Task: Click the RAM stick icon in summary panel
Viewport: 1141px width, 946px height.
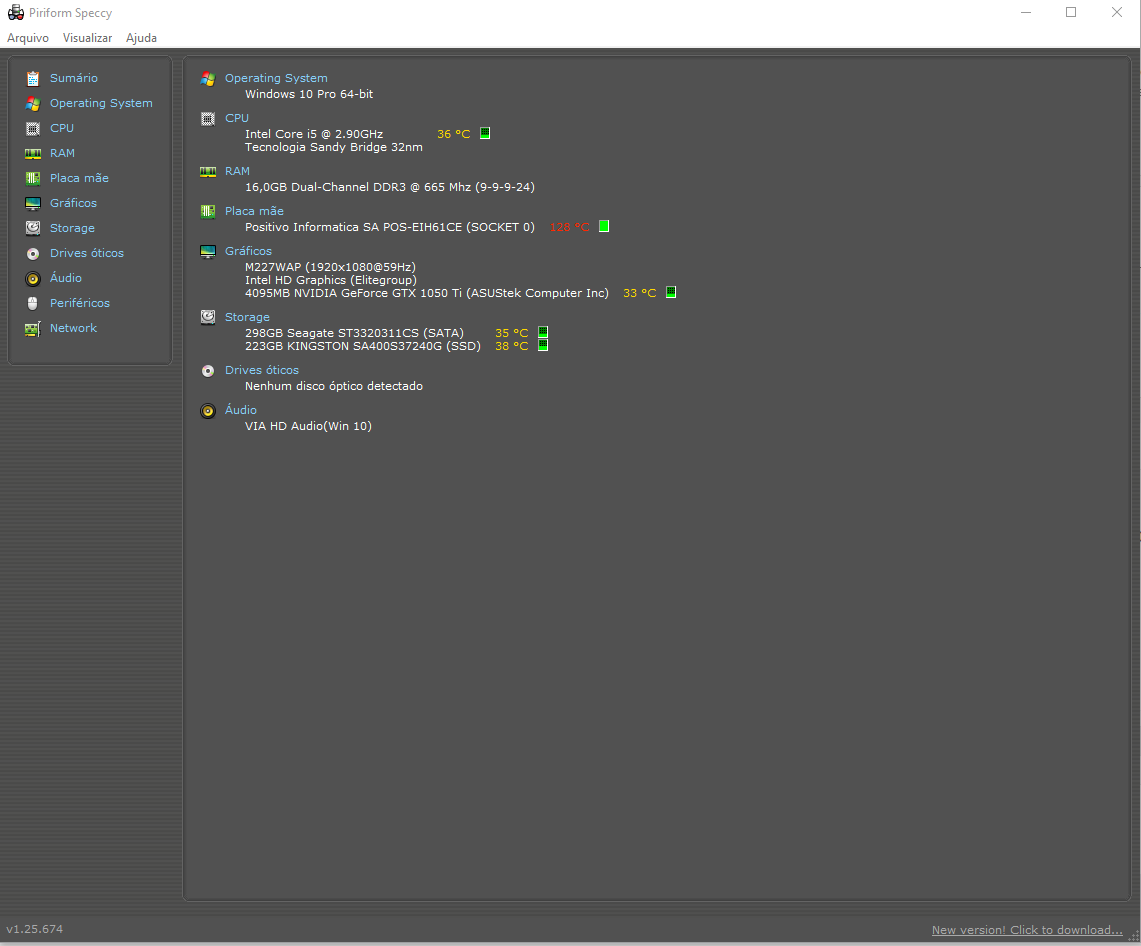Action: click(208, 172)
